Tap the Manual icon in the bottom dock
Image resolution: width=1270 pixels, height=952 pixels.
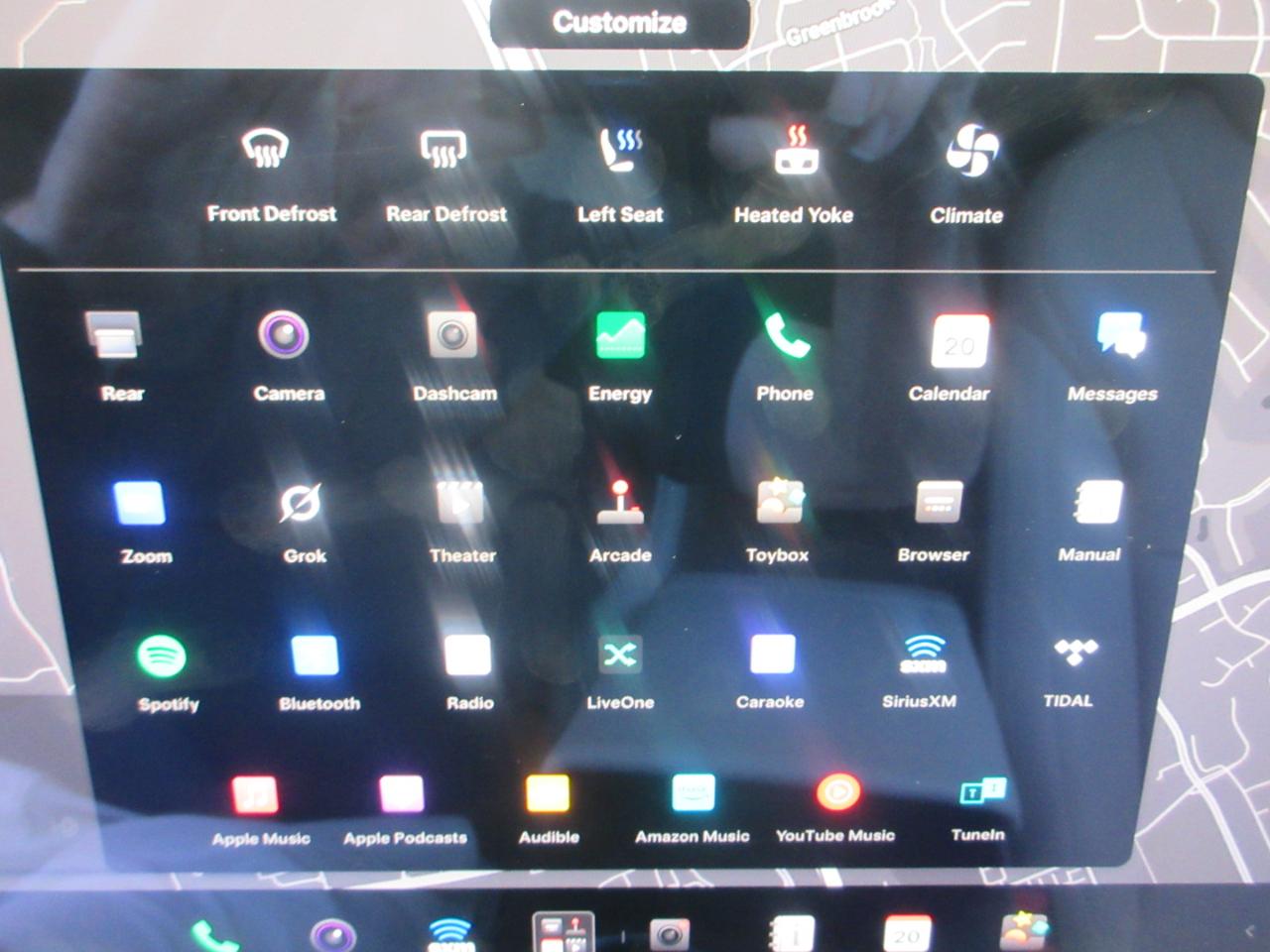click(792, 933)
